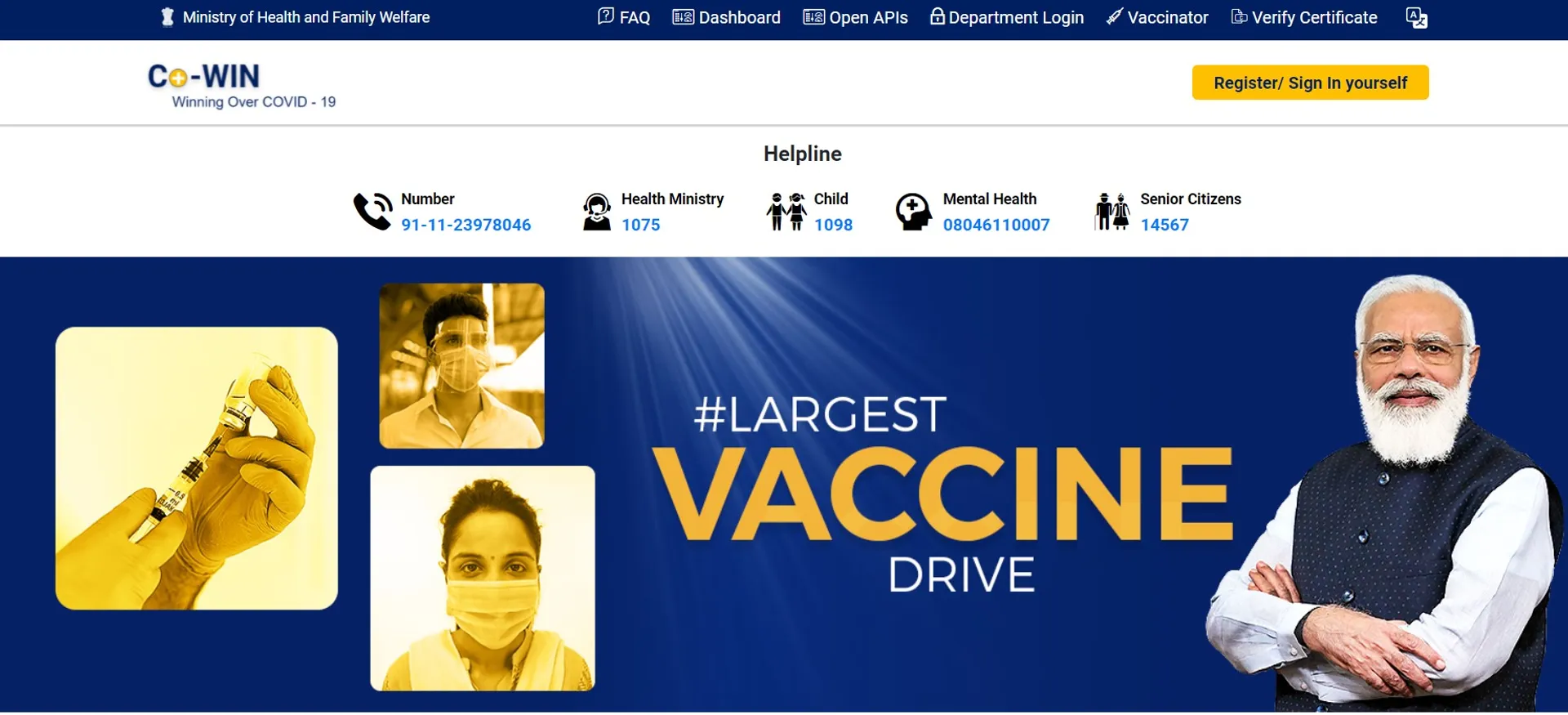Click the Winning Over COVID - 19 tagline
The image size is (1568, 715).
[254, 102]
